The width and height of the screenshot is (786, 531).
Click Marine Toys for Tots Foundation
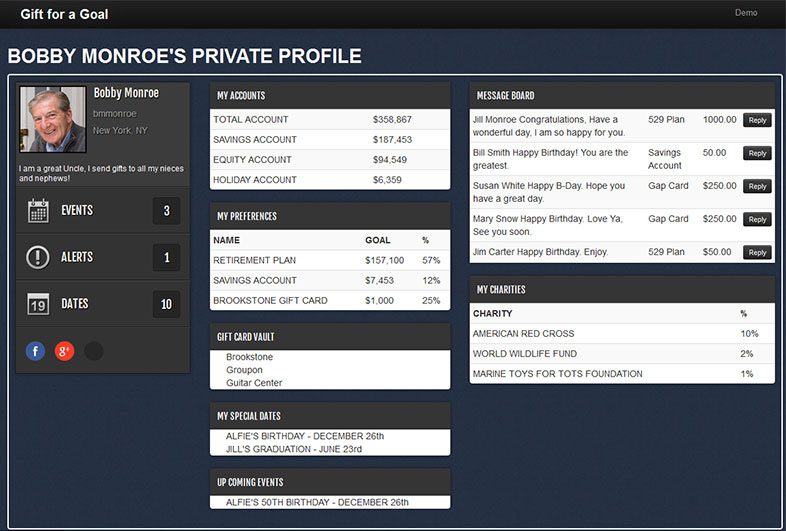pos(622,374)
